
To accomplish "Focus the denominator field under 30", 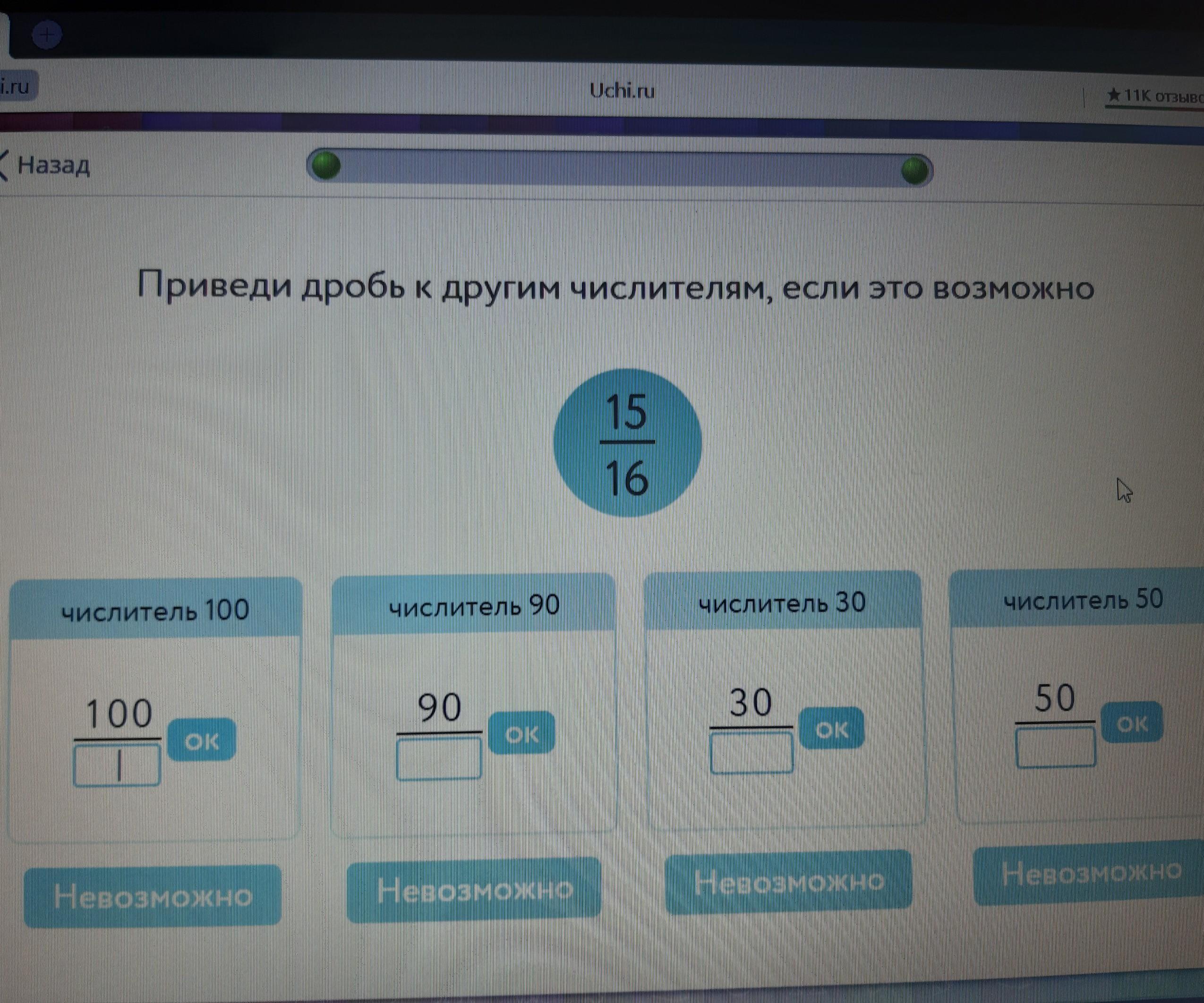I will (x=751, y=753).
